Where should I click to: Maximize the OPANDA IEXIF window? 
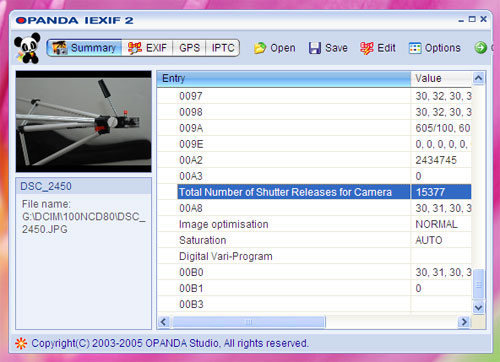point(472,19)
